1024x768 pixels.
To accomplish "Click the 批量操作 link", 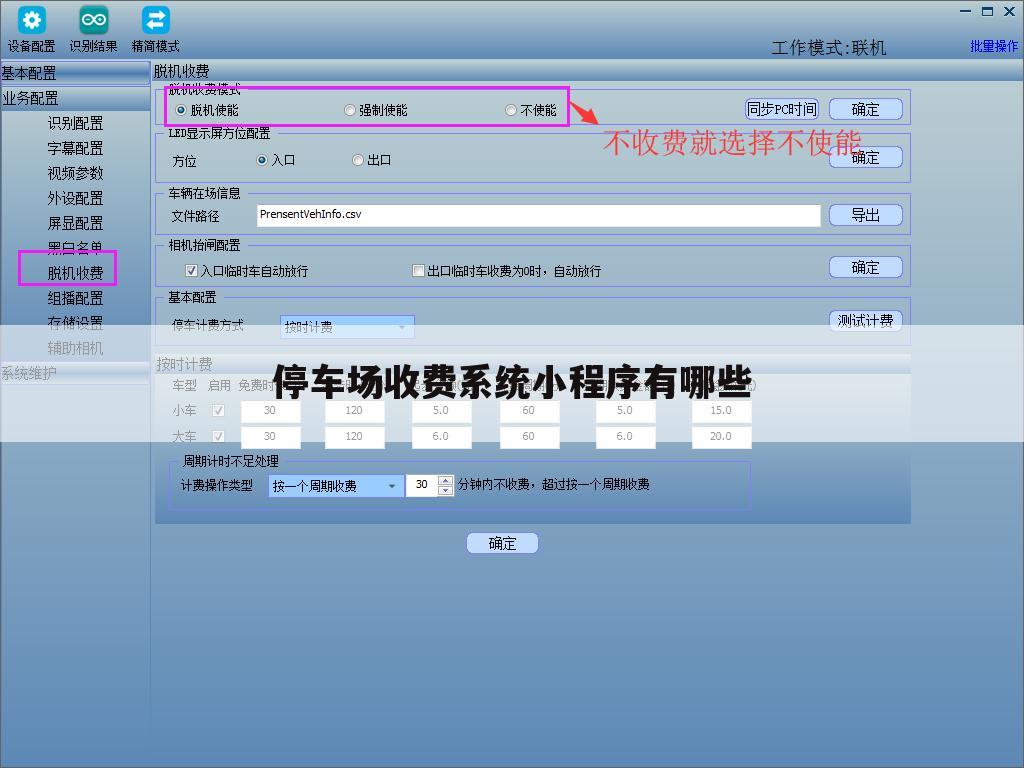I will (x=993, y=46).
